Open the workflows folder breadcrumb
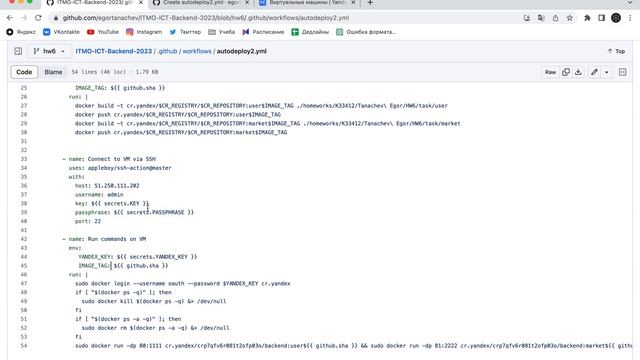This screenshot has width=640, height=360. [x=197, y=51]
